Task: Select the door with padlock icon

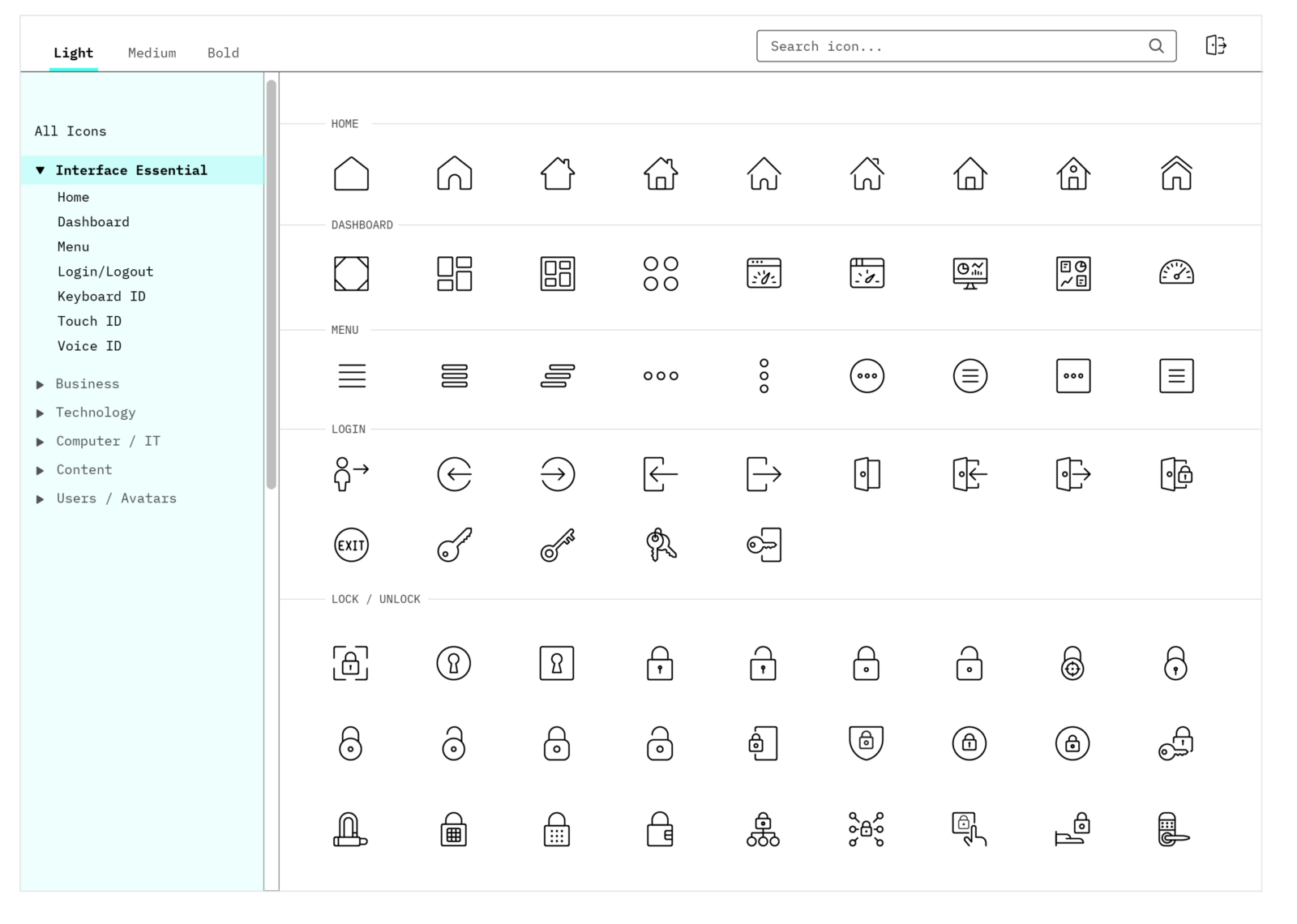Action: (1176, 474)
